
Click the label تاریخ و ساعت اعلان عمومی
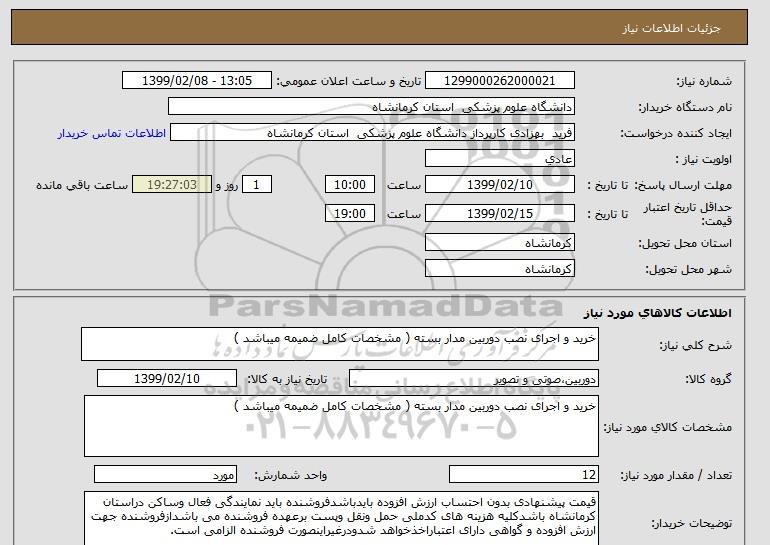349,82
